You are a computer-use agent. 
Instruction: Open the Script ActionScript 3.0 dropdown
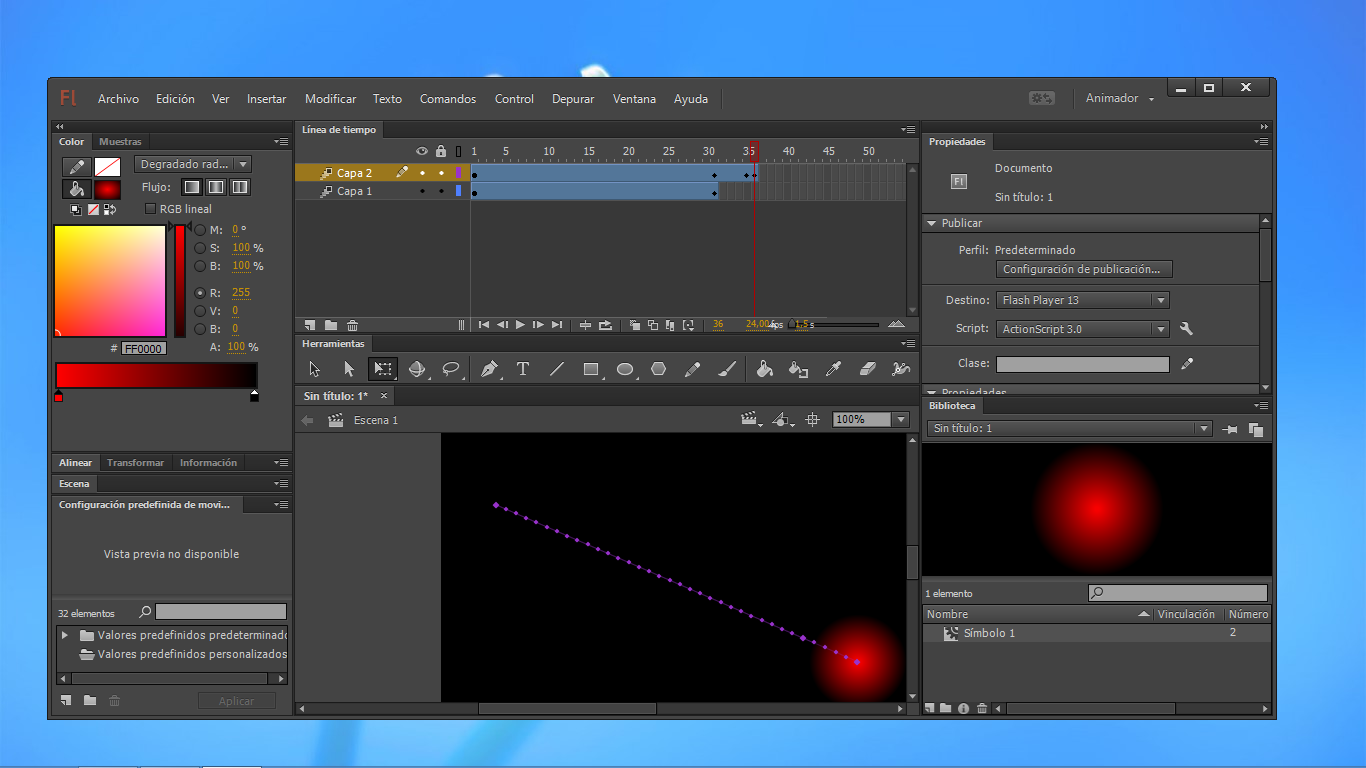tap(1081, 328)
